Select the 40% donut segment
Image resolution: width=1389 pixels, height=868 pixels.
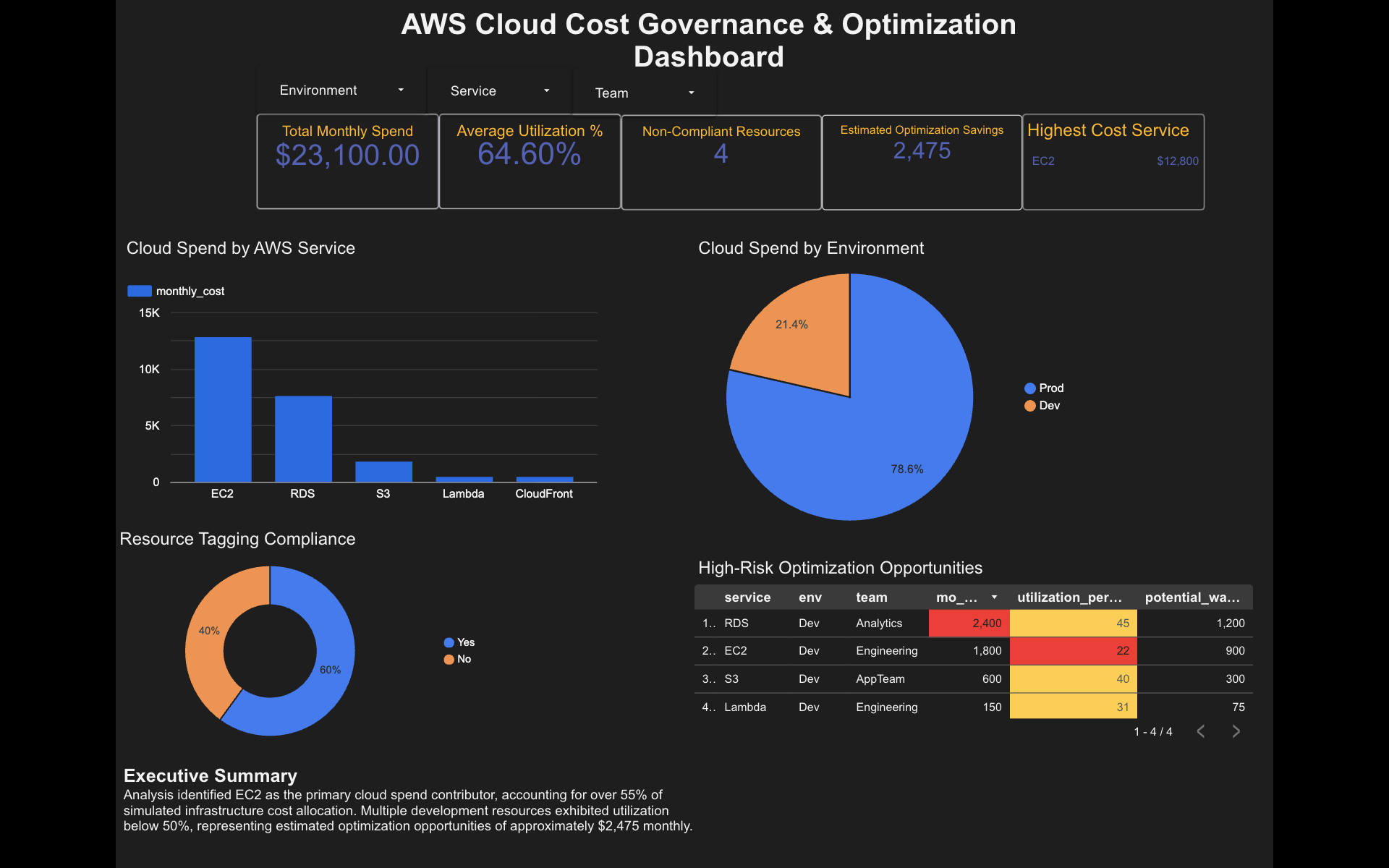click(210, 637)
